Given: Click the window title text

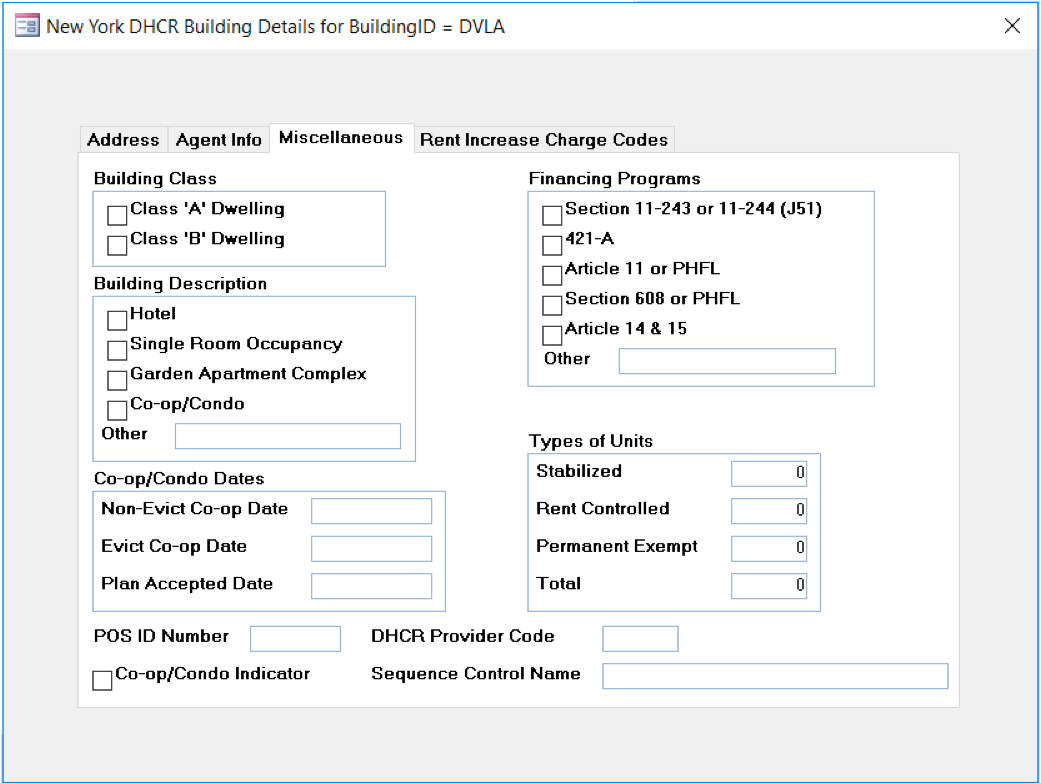Looking at the screenshot, I should [276, 27].
